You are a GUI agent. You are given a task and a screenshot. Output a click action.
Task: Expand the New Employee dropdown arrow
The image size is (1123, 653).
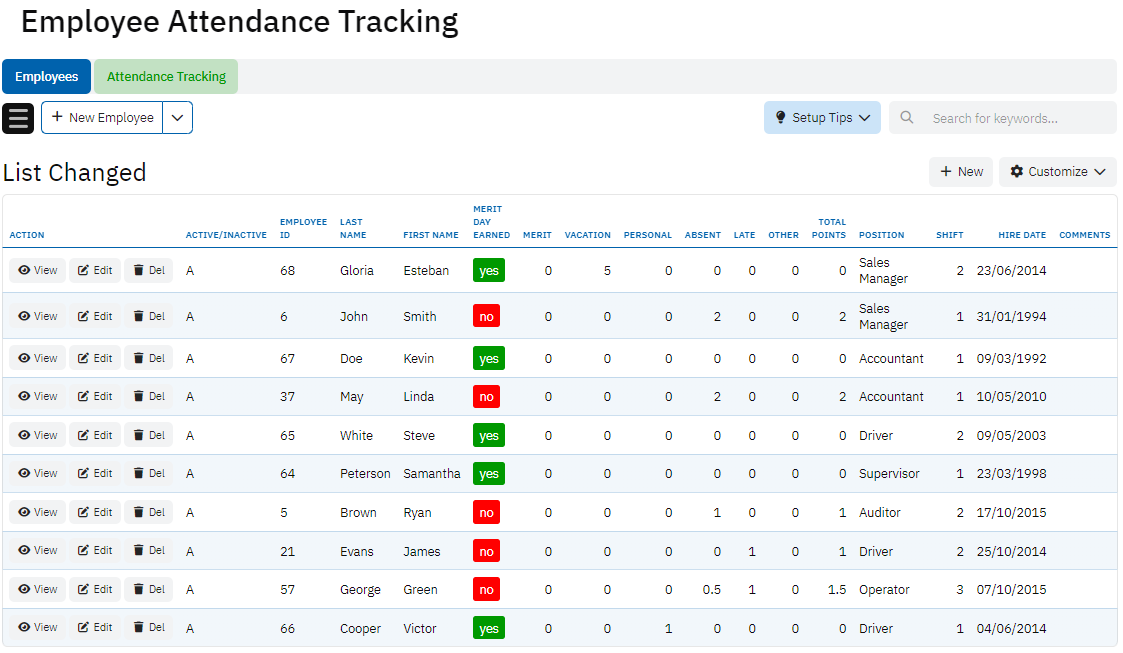(177, 118)
